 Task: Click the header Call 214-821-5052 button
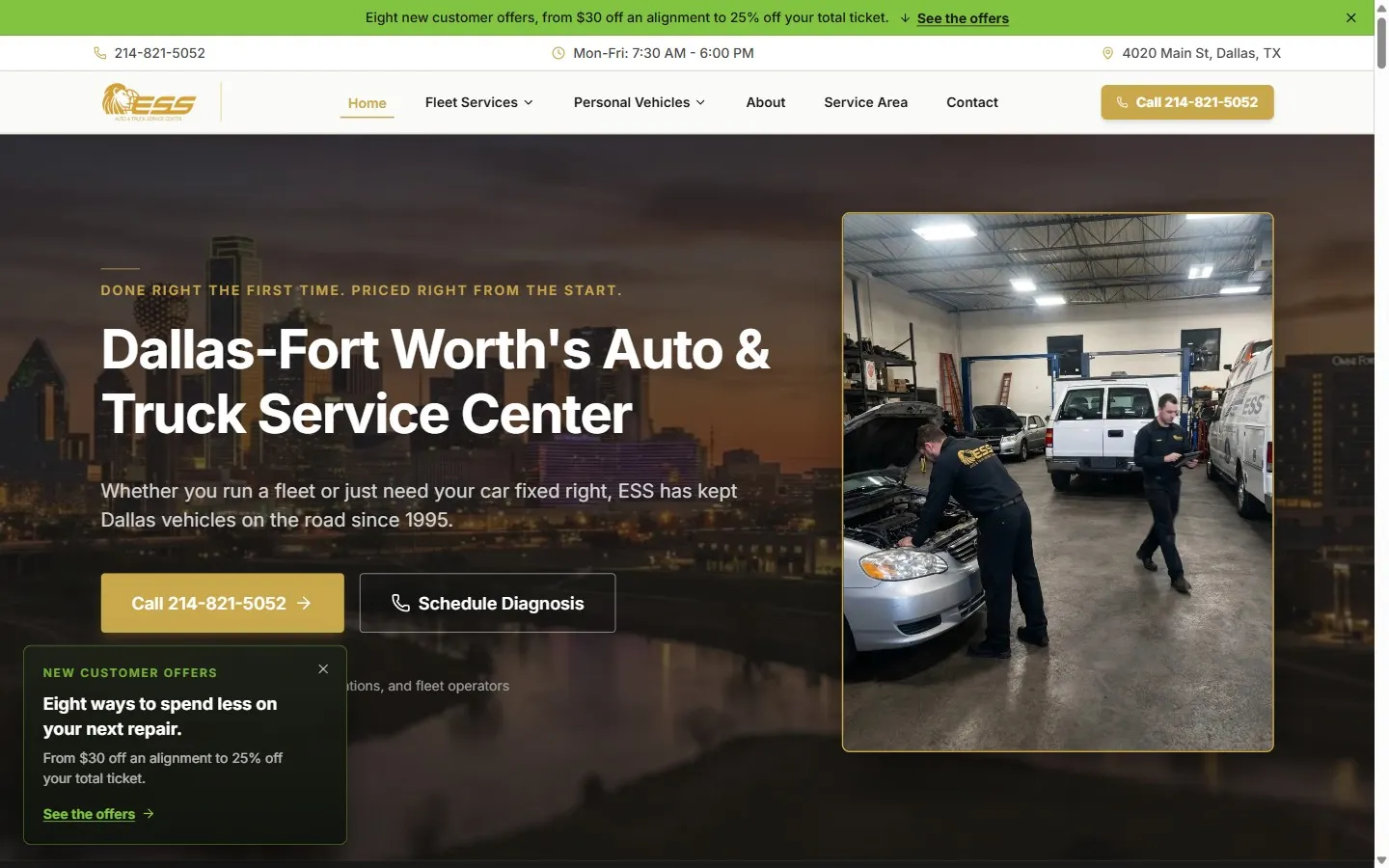click(1187, 102)
